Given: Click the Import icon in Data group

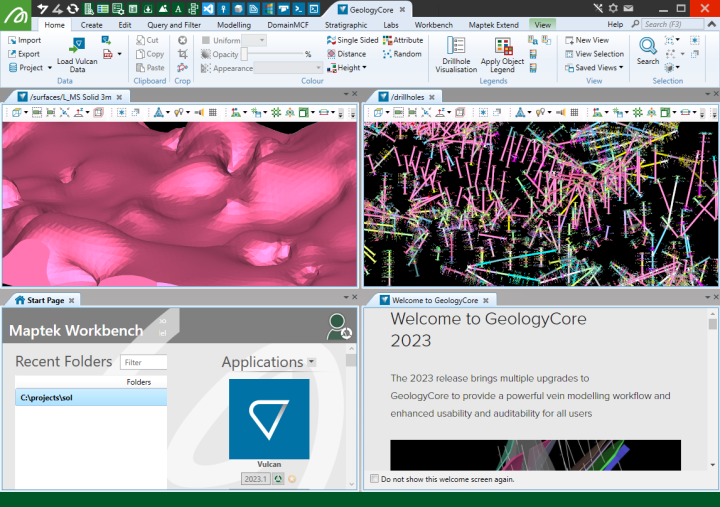Looking at the screenshot, I should 12,40.
